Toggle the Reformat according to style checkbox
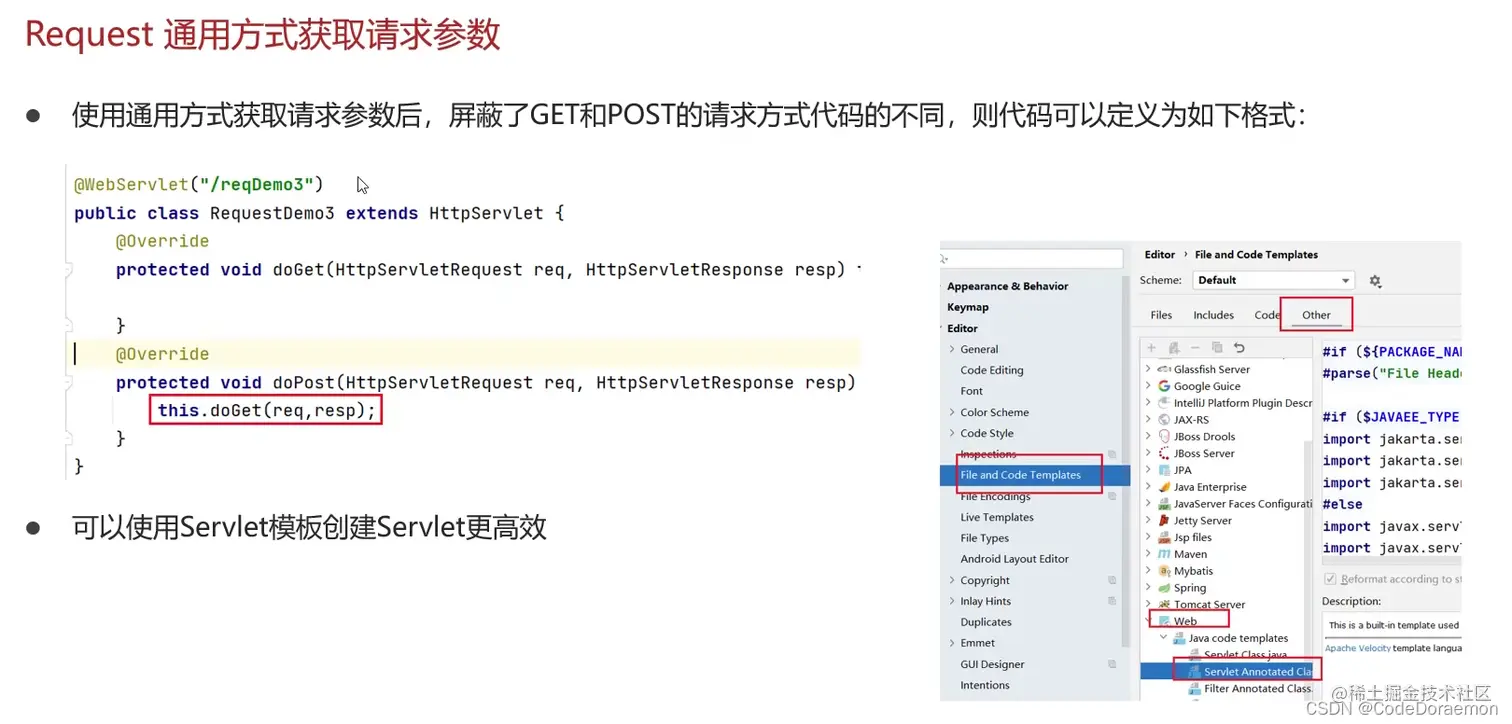 pyautogui.click(x=1330, y=579)
